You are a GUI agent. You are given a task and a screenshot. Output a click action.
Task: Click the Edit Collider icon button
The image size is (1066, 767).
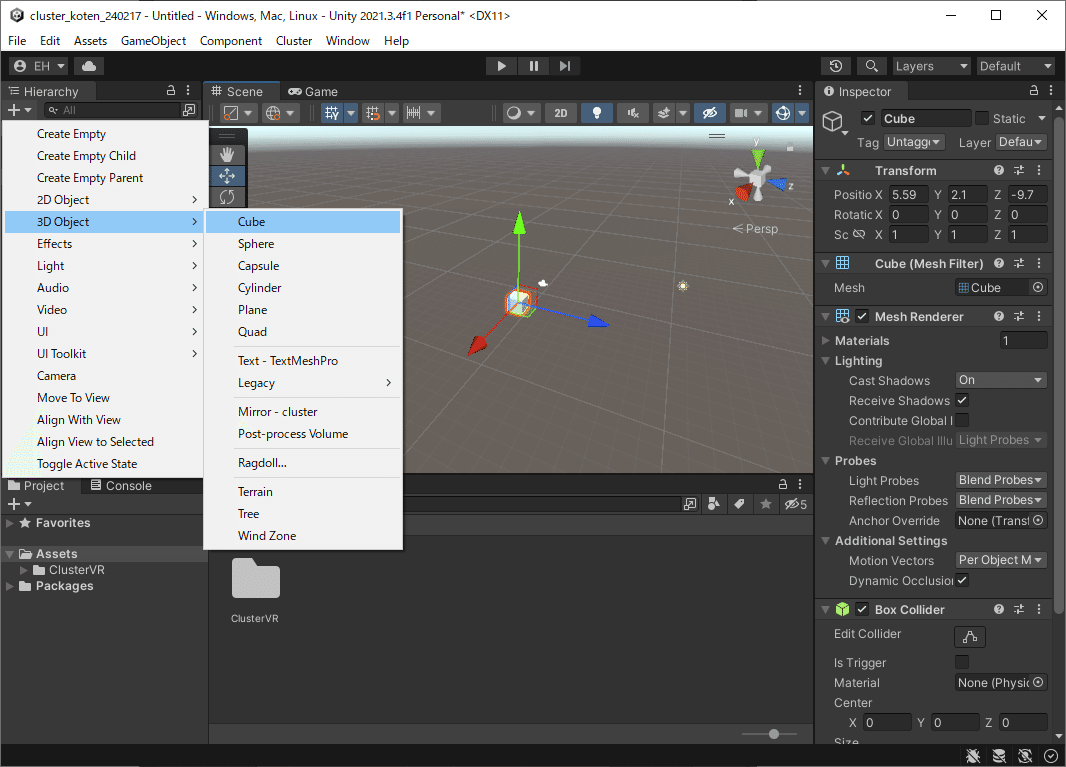970,636
